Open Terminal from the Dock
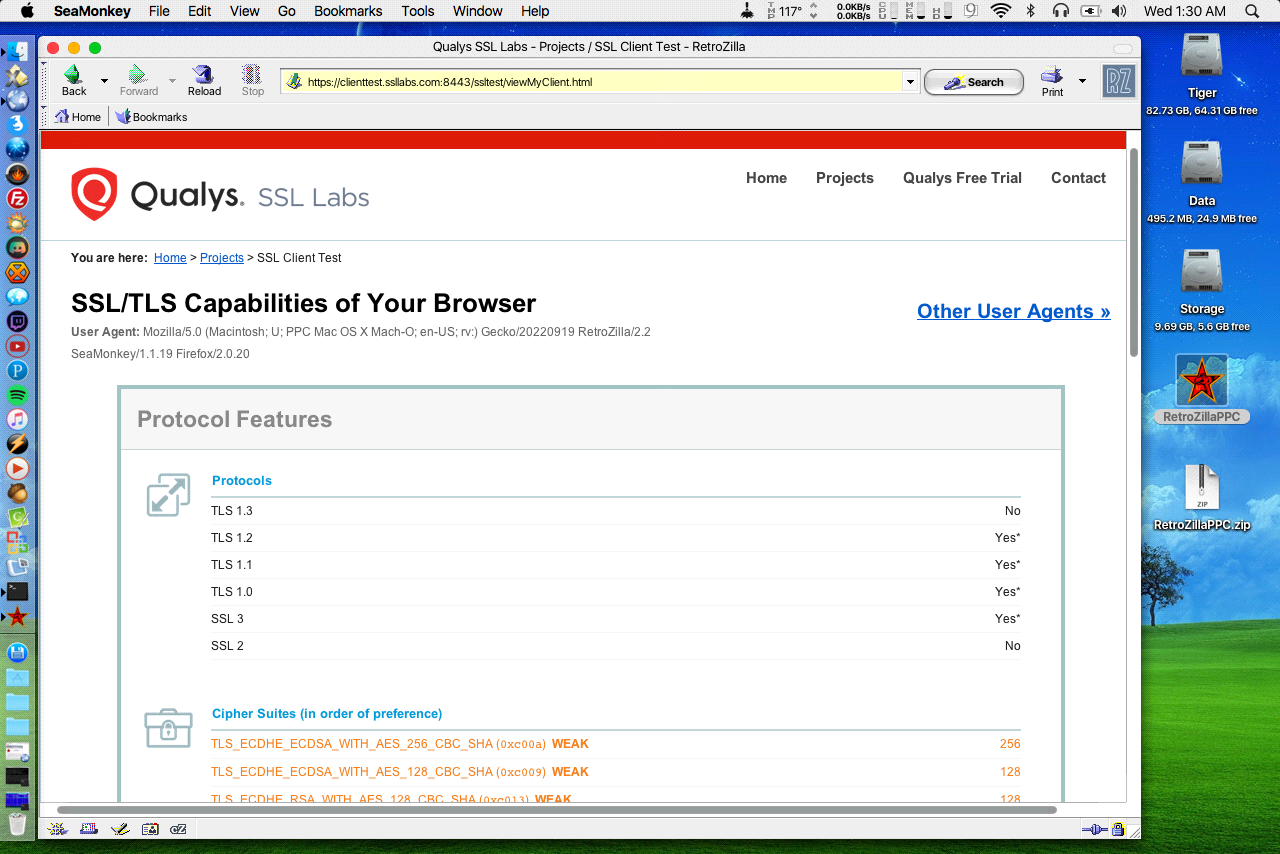Screen dimensions: 1280x854 pos(17,591)
